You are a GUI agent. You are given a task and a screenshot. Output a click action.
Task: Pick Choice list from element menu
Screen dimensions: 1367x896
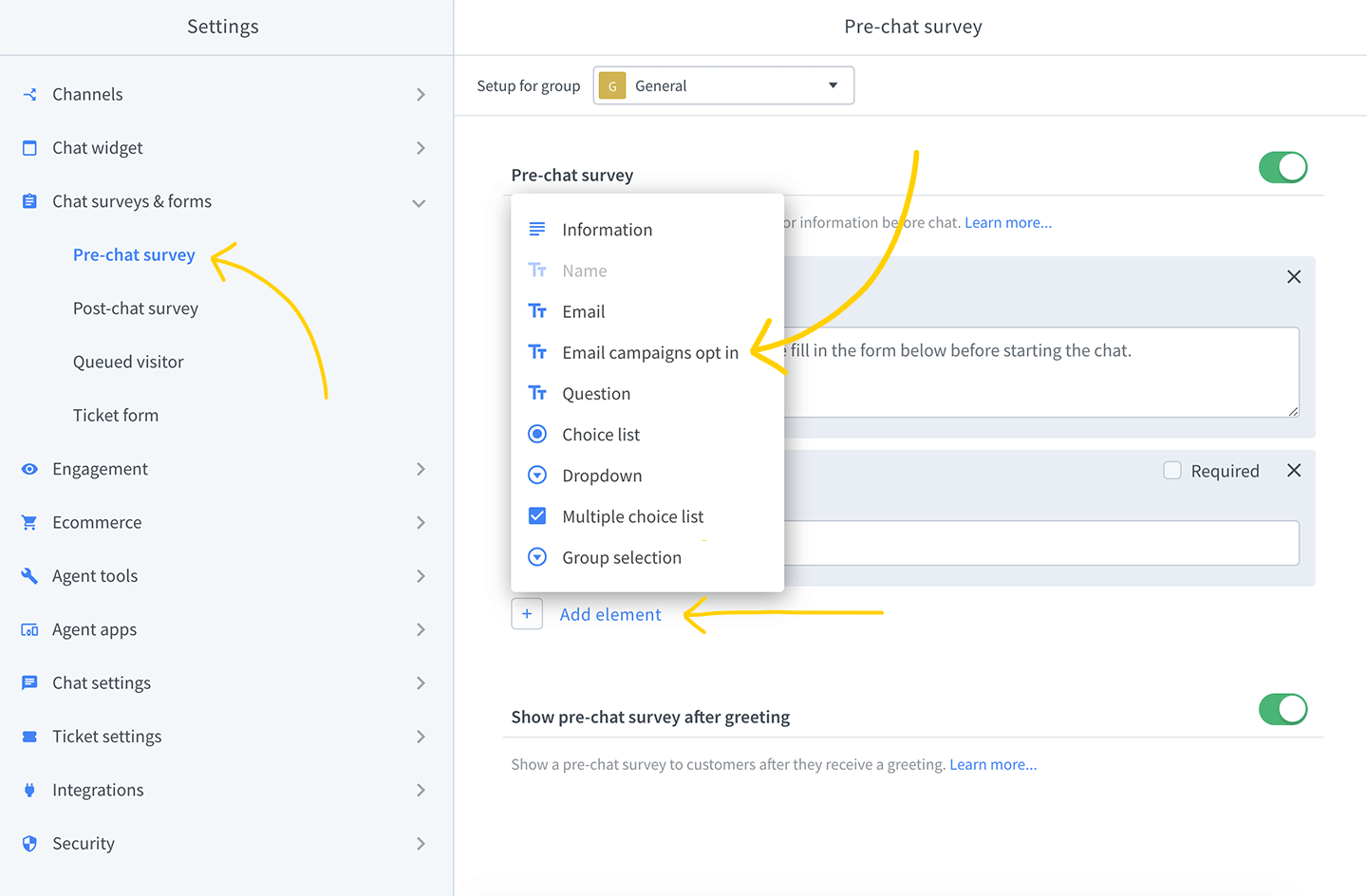(647, 435)
